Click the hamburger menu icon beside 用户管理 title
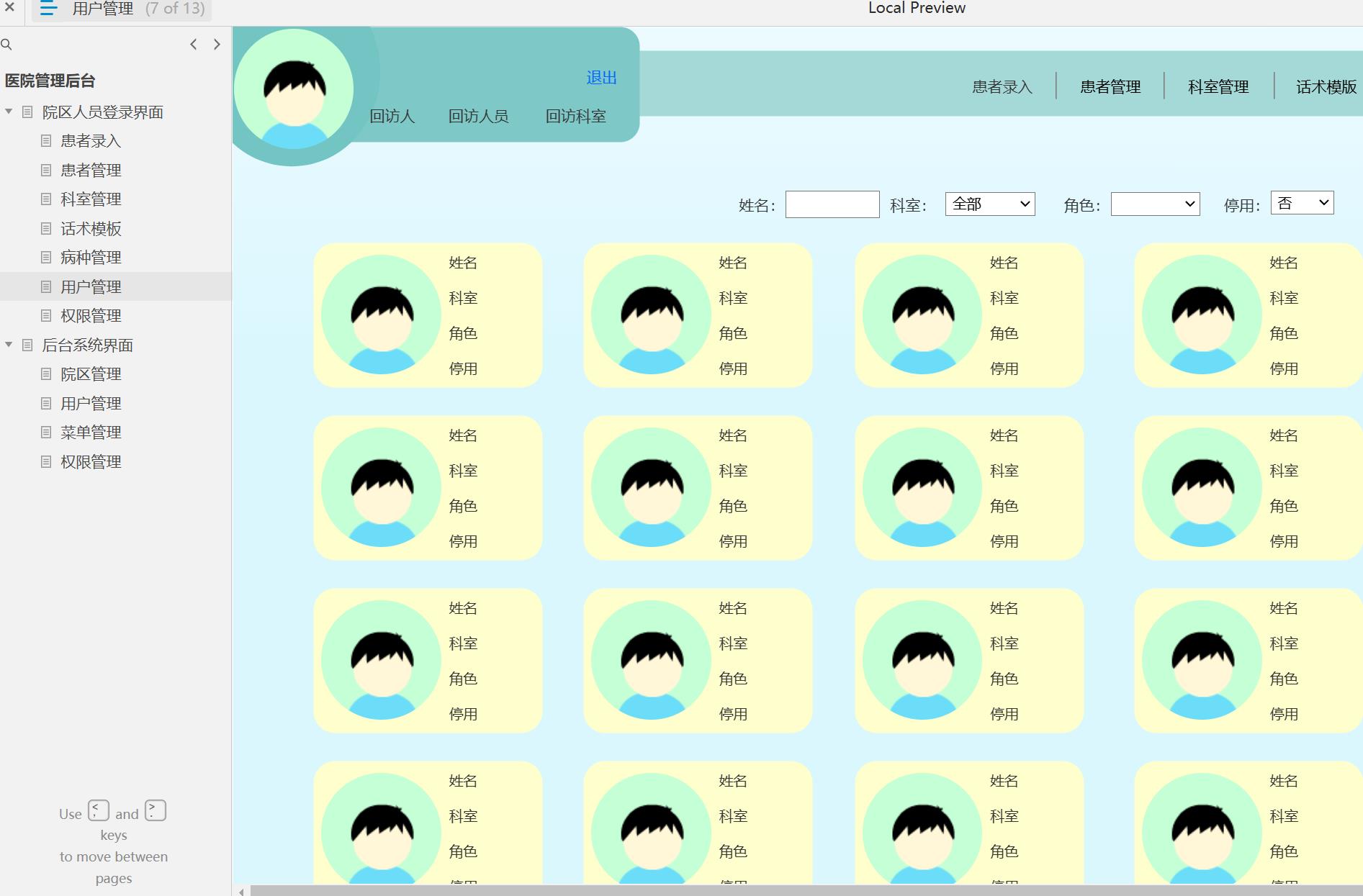The image size is (1363, 896). (48, 9)
